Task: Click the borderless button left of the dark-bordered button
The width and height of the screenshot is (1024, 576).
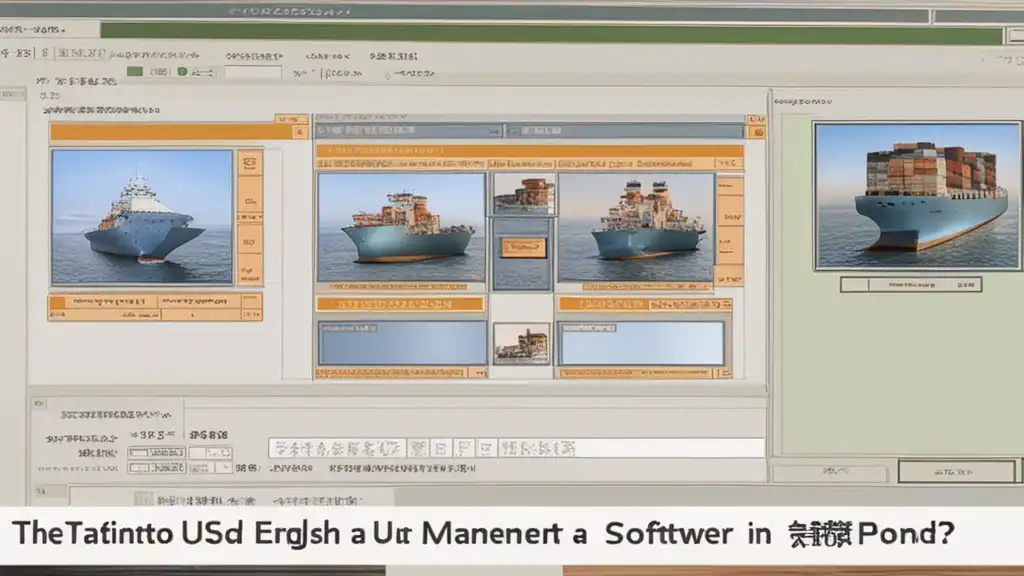Action: (830, 472)
